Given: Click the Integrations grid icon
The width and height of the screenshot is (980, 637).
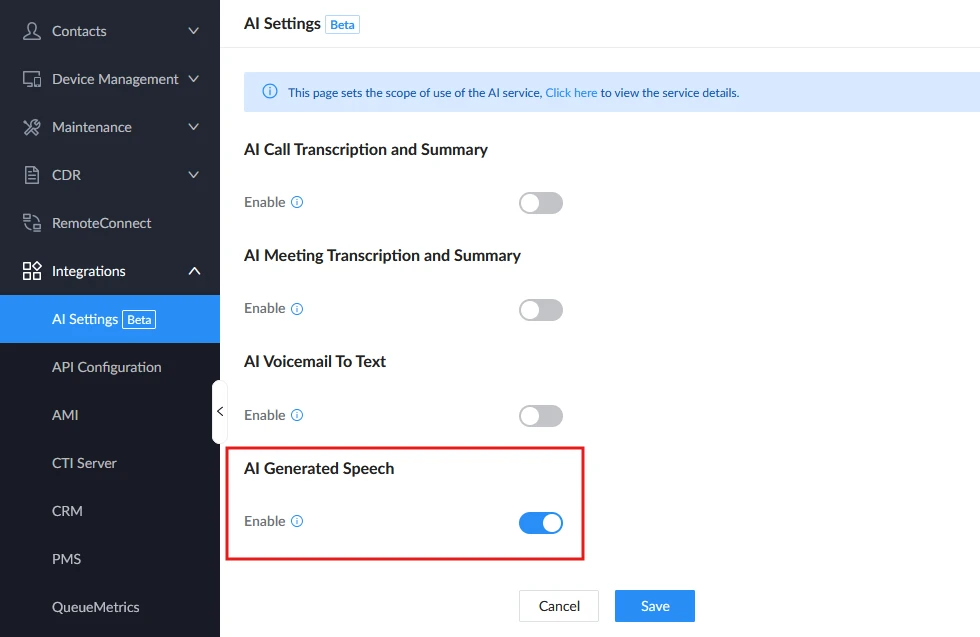Looking at the screenshot, I should (31, 271).
